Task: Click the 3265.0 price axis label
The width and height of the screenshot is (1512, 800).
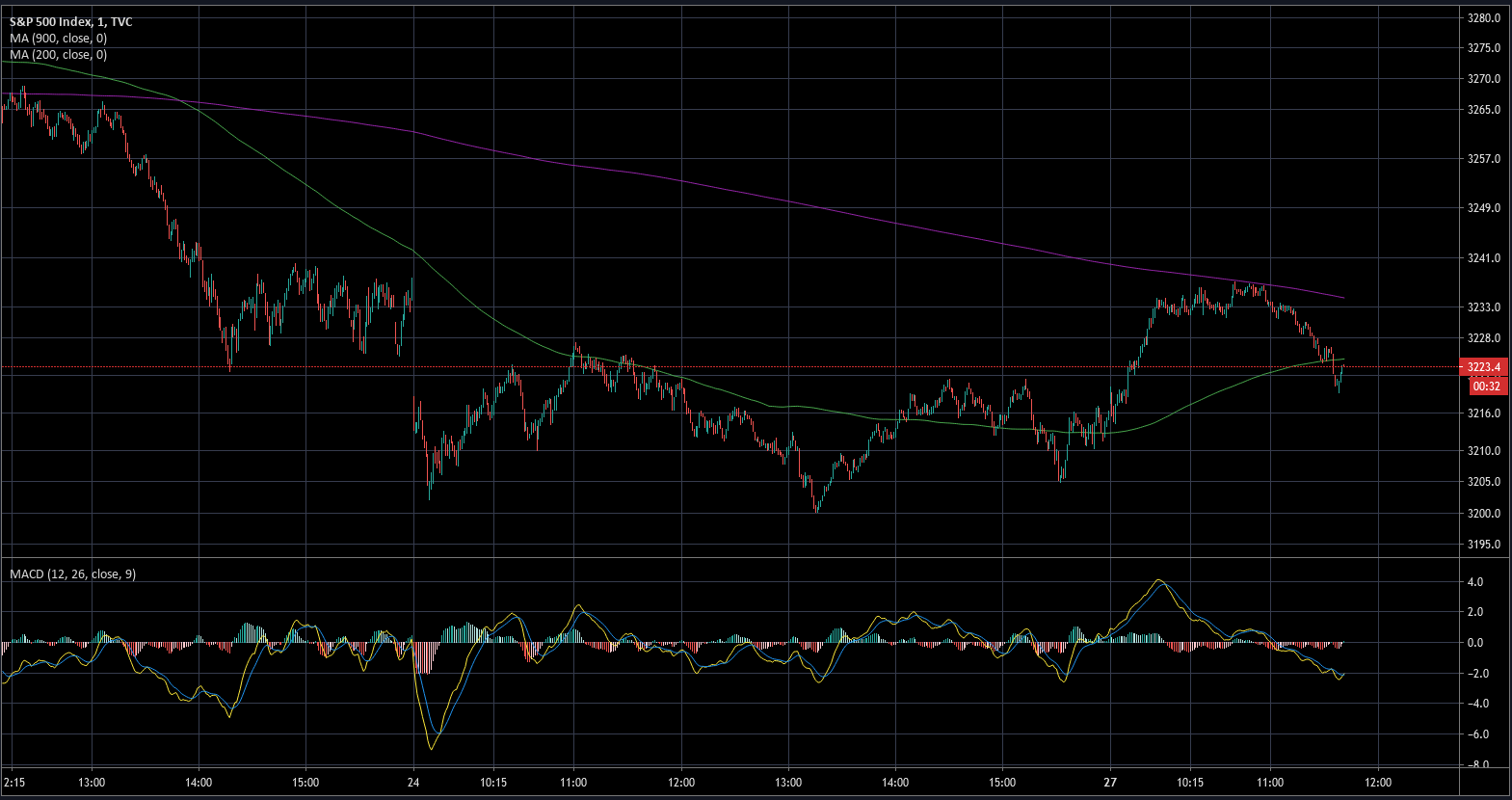Action: point(1484,109)
